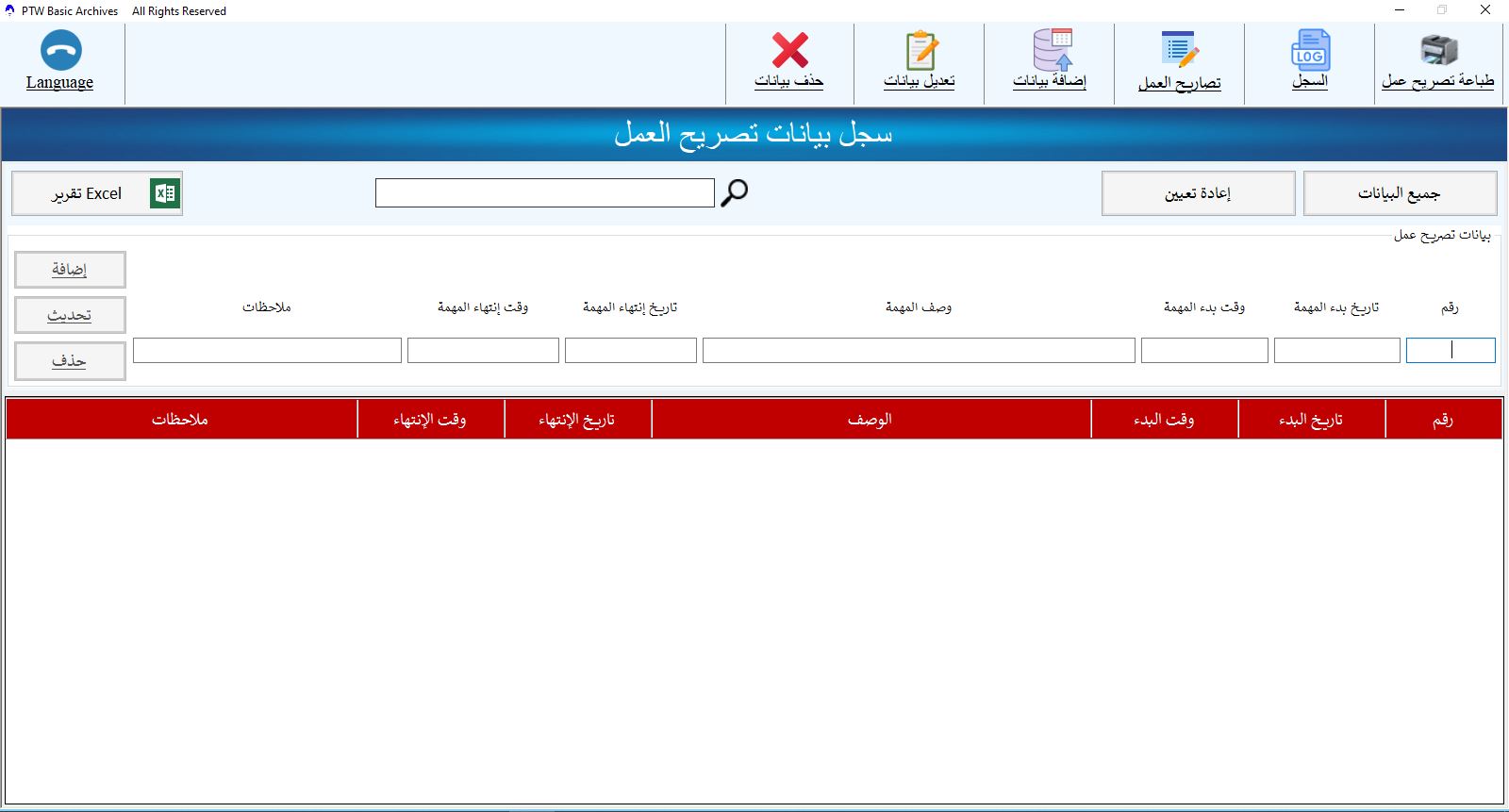Image resolution: width=1509 pixels, height=812 pixels.
Task: Click the ملاحظات table column header
Action: click(x=180, y=420)
